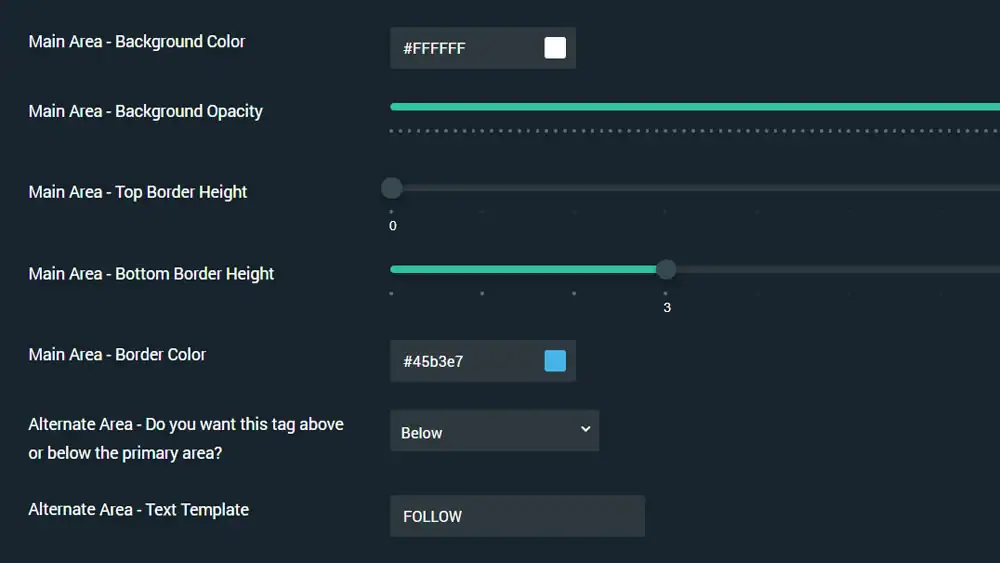This screenshot has height=563, width=1000.
Task: Click into the FOLLOW text template field
Action: 517,516
